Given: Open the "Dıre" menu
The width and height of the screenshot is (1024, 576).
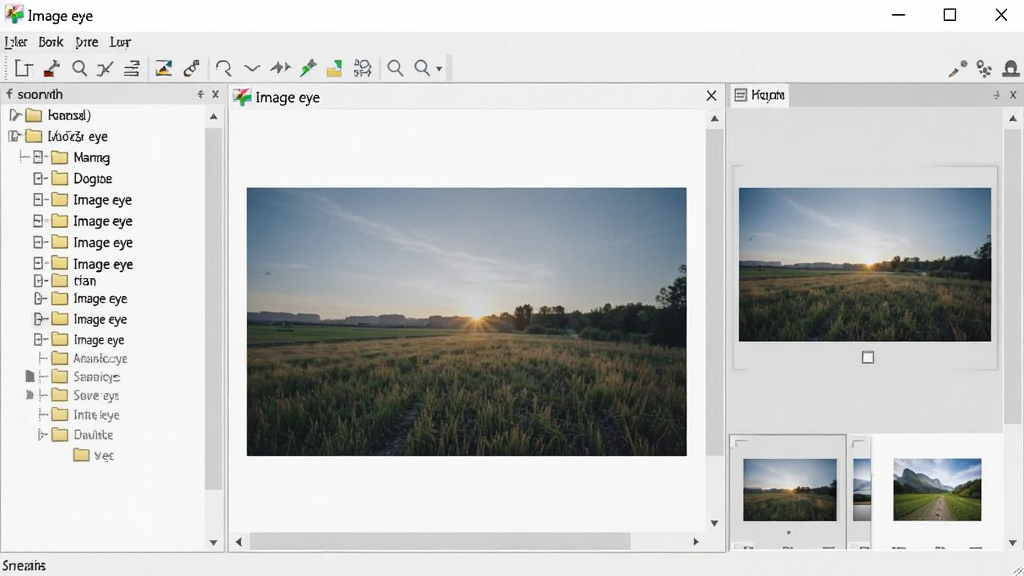Looking at the screenshot, I should tap(87, 42).
